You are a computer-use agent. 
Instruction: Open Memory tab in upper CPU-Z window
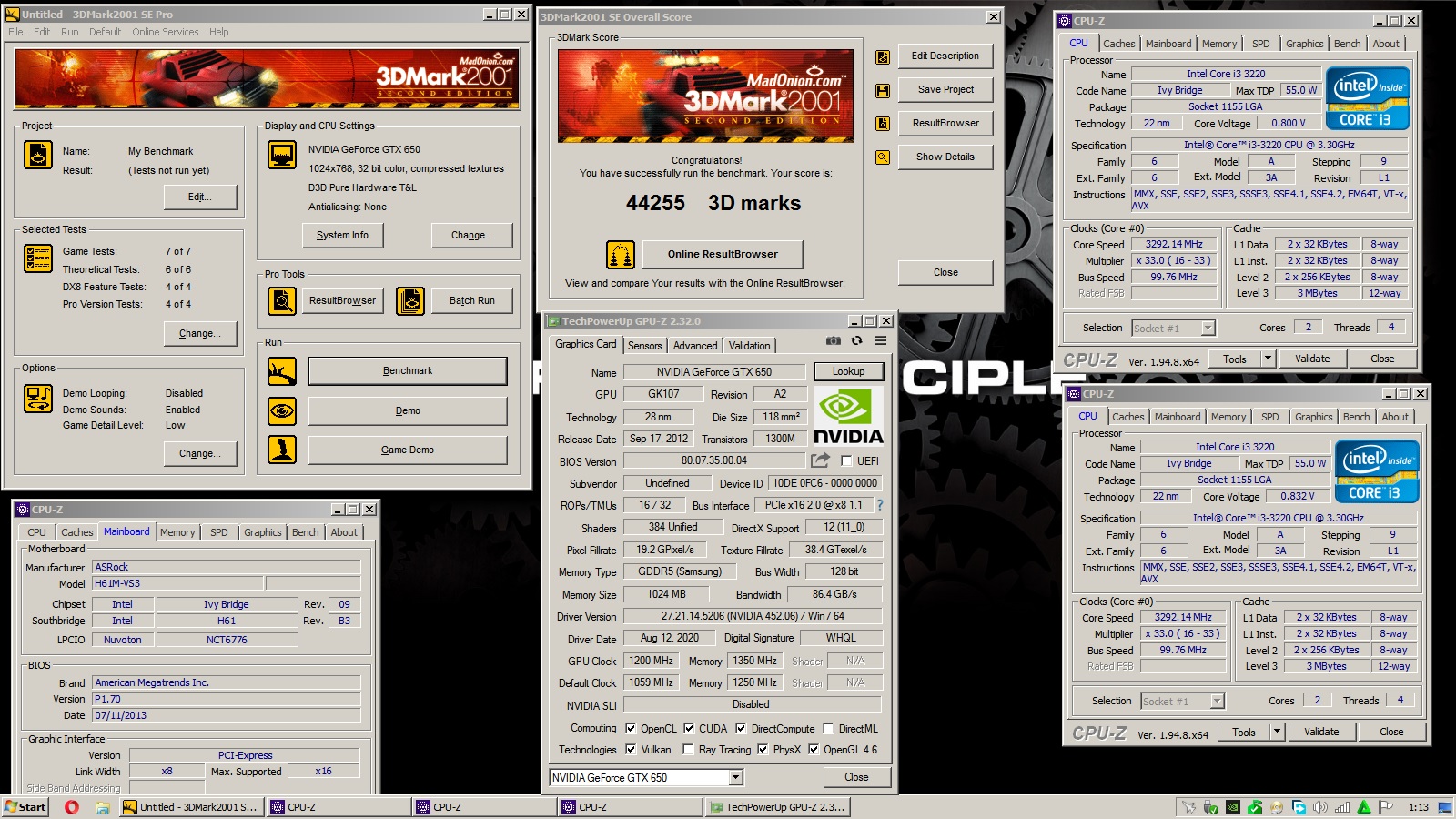click(1219, 44)
